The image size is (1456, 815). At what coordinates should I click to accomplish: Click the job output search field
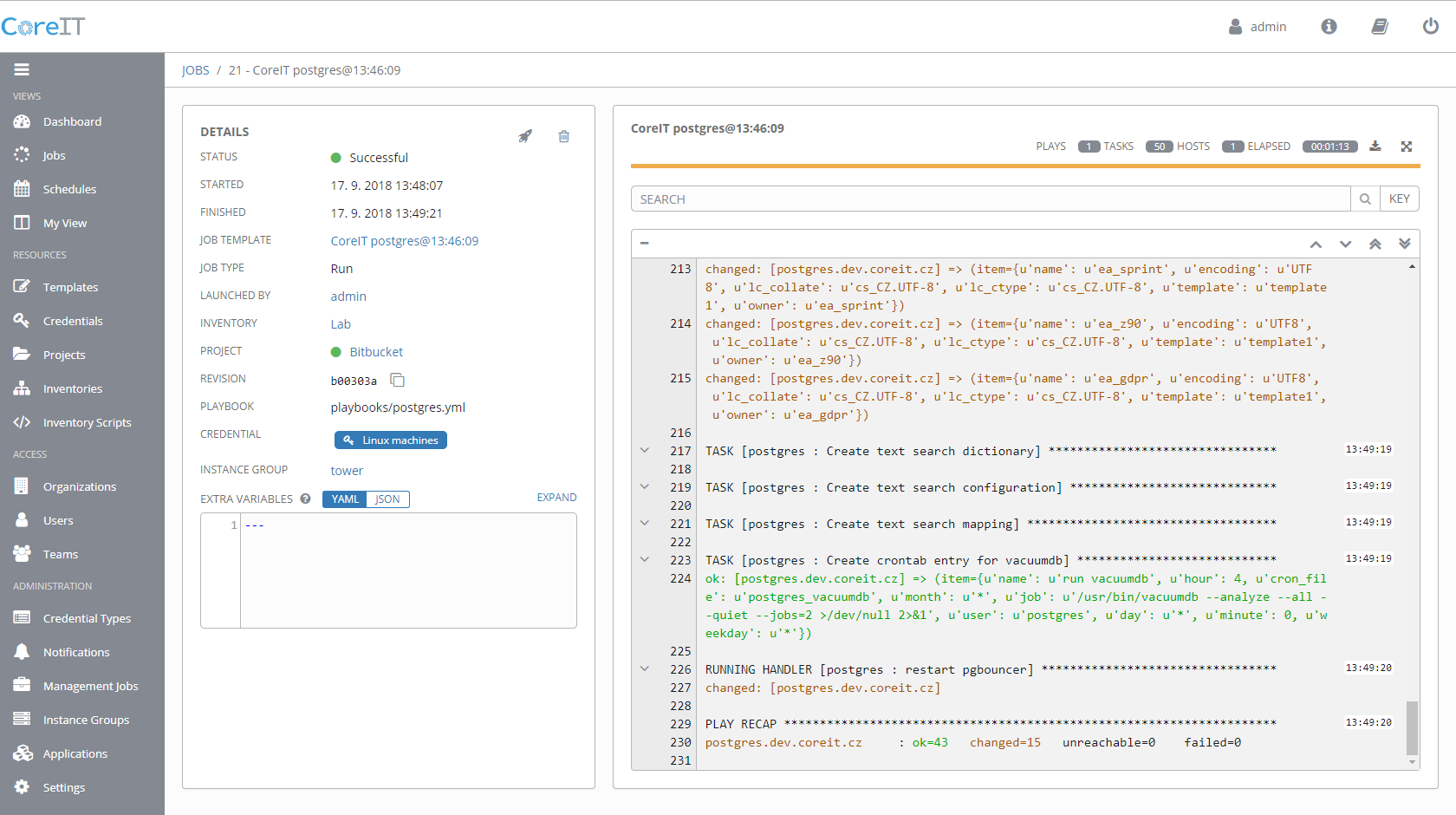[x=990, y=199]
